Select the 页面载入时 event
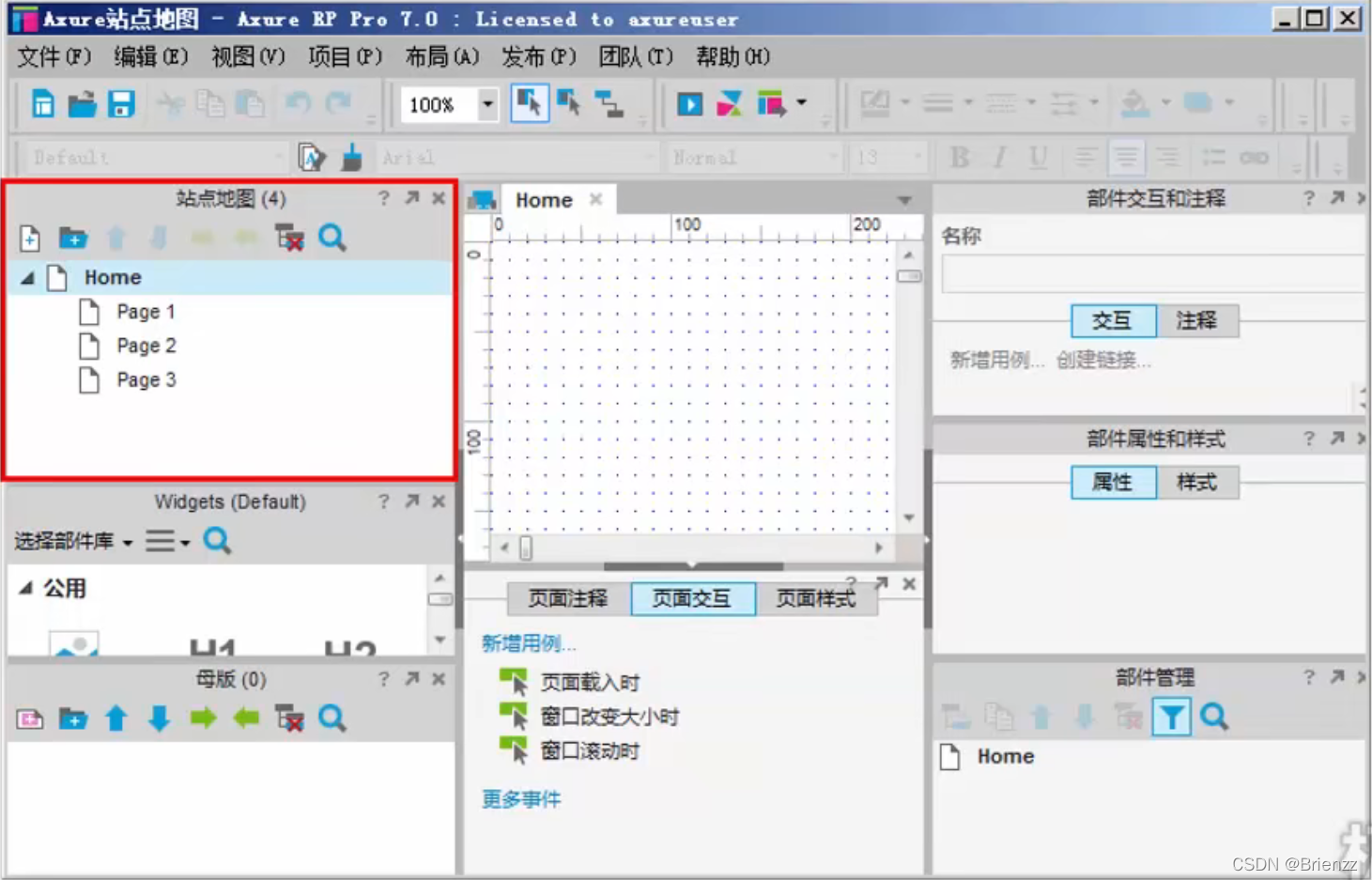 (x=591, y=683)
